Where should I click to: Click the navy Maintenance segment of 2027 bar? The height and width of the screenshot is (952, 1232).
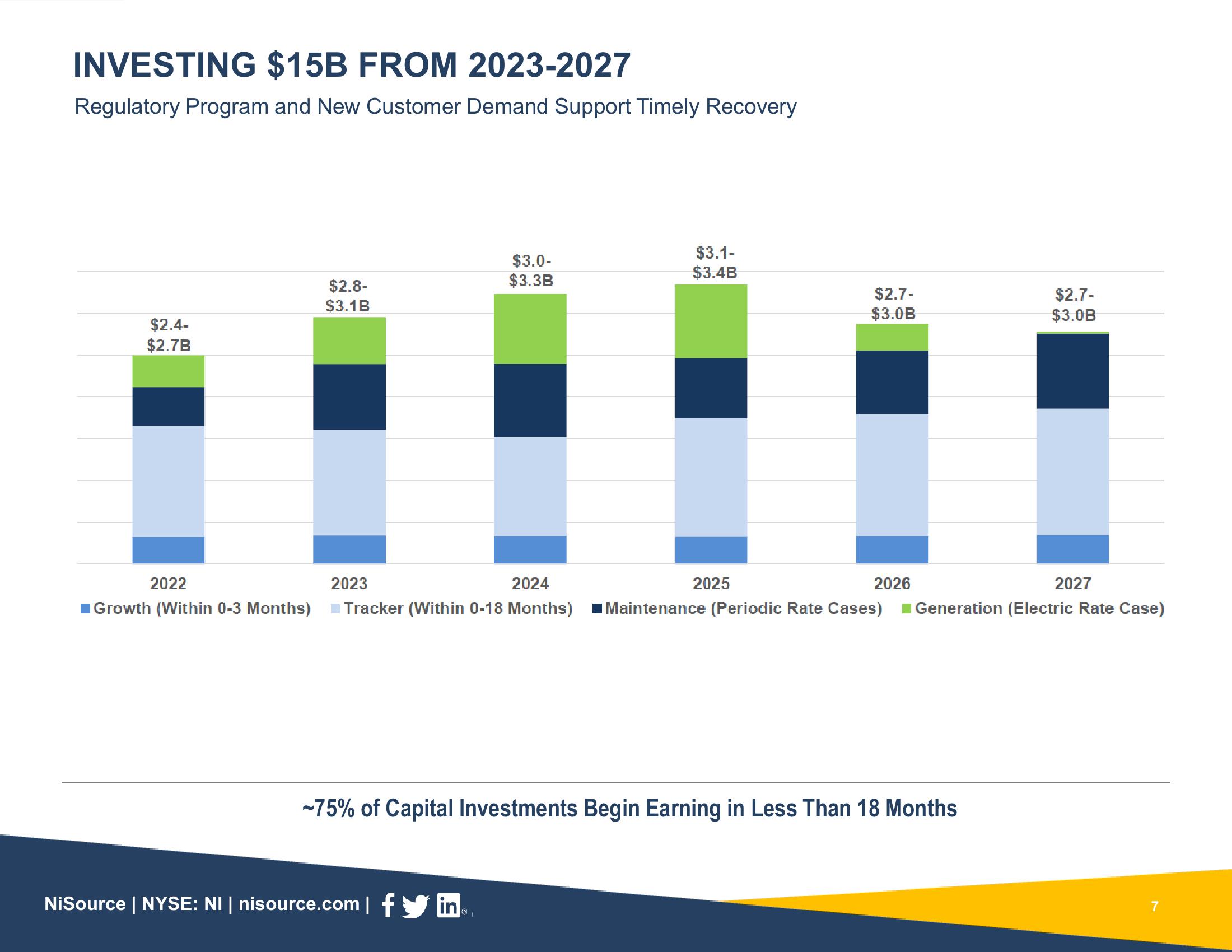pyautogui.click(x=1073, y=371)
